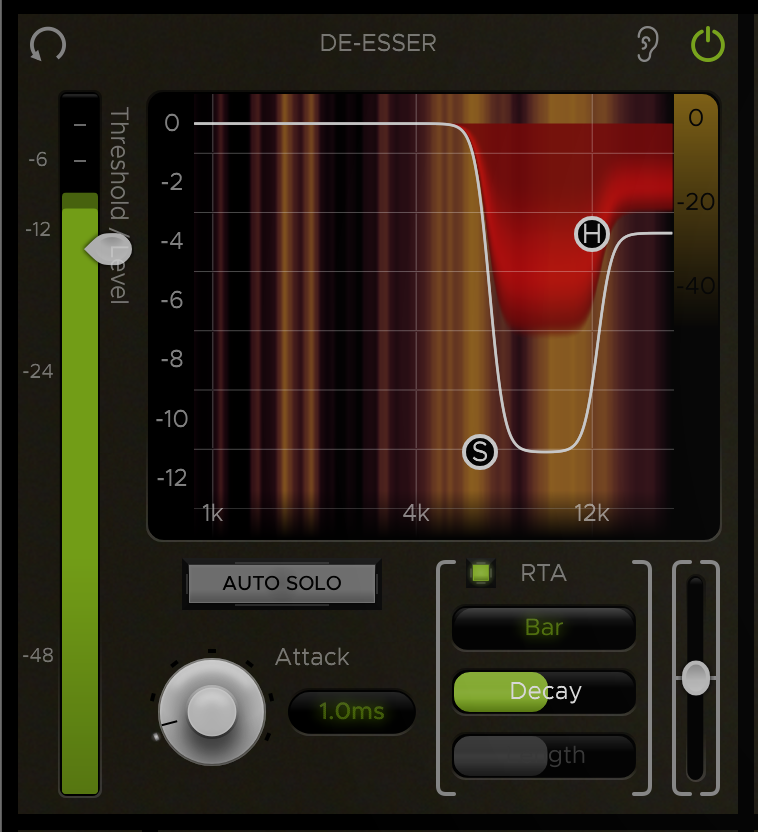Click the DE-ESSER title label

click(378, 43)
